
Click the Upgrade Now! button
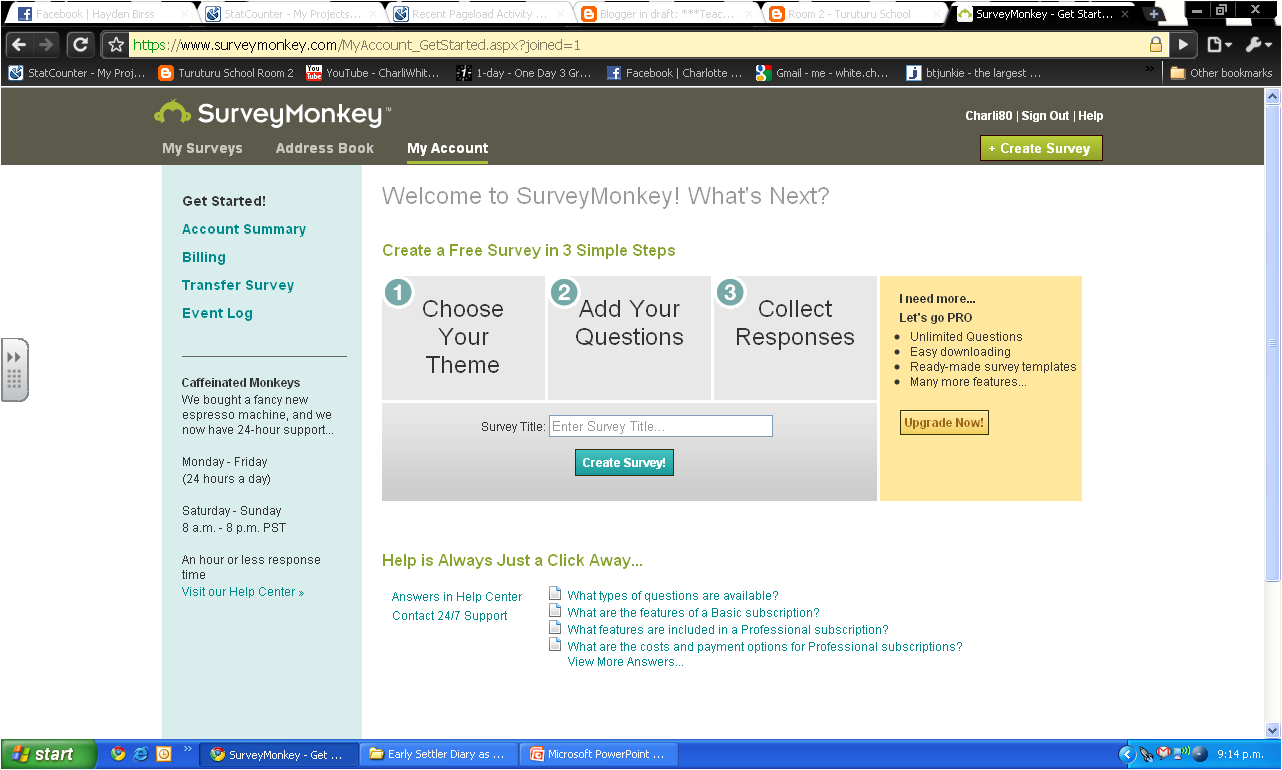944,423
